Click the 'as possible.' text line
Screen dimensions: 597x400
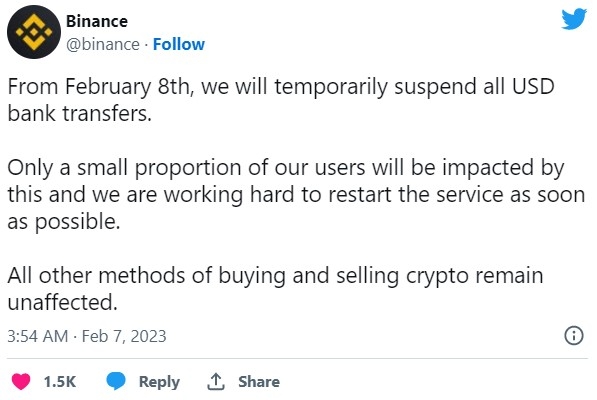(64, 222)
